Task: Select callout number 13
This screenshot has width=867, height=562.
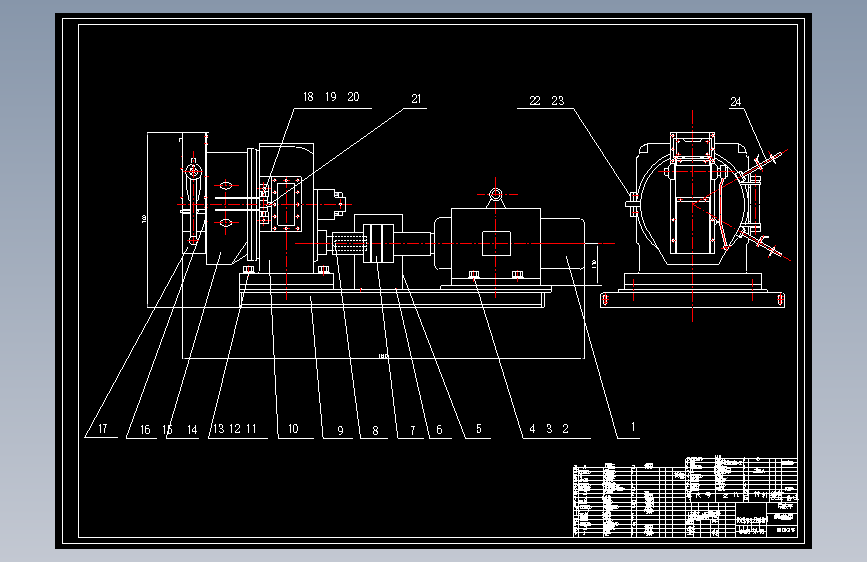Action: tap(218, 429)
